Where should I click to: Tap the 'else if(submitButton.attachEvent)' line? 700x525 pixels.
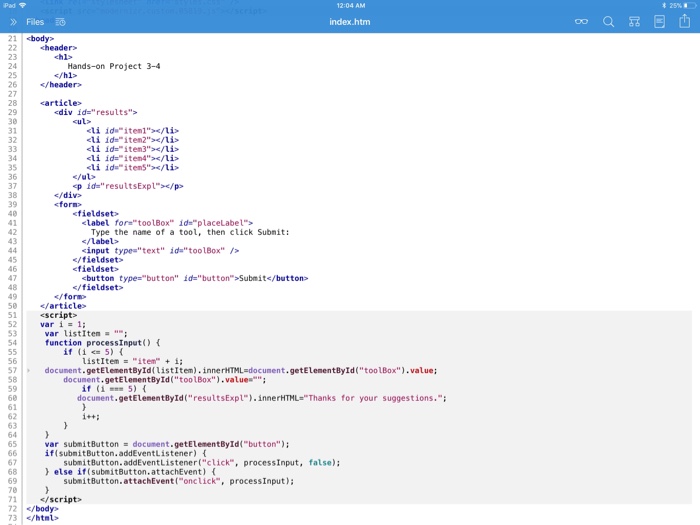pyautogui.click(x=130, y=472)
